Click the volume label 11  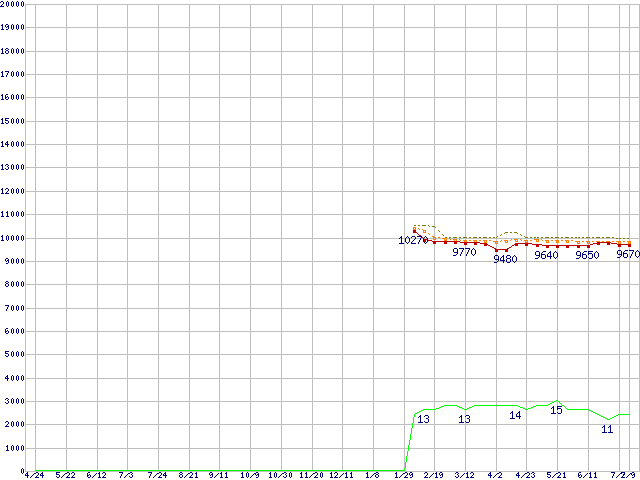point(607,429)
